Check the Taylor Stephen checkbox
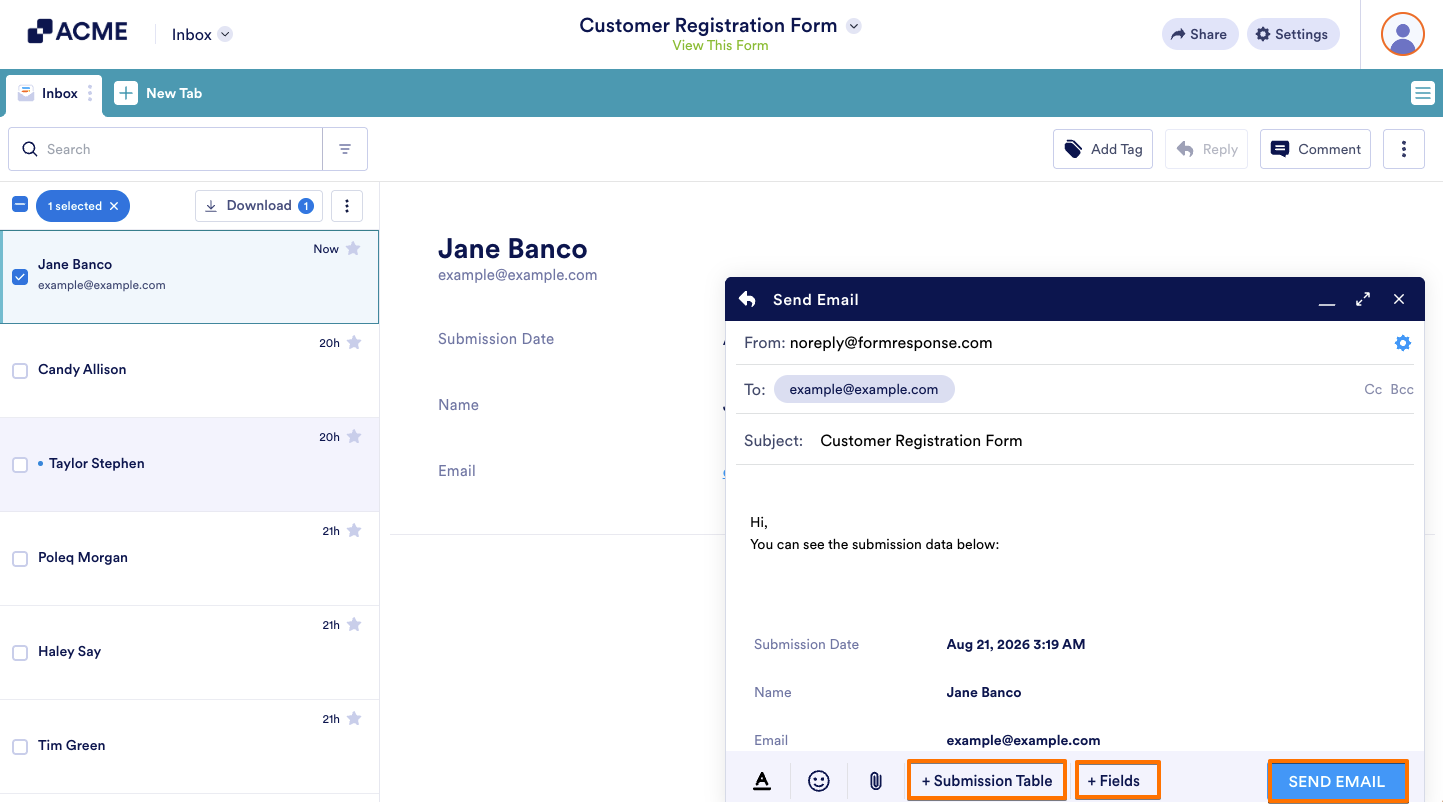1443x807 pixels. point(20,465)
